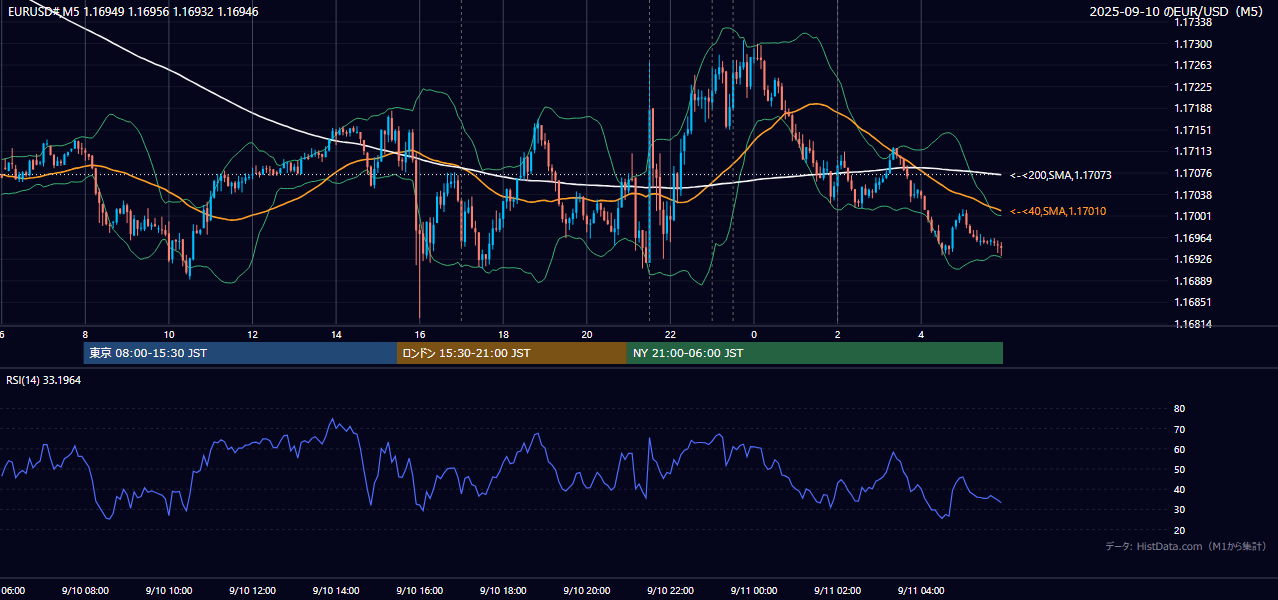This screenshot has width=1278, height=600.
Task: Click price axis value 1.16926
Action: (x=1192, y=259)
